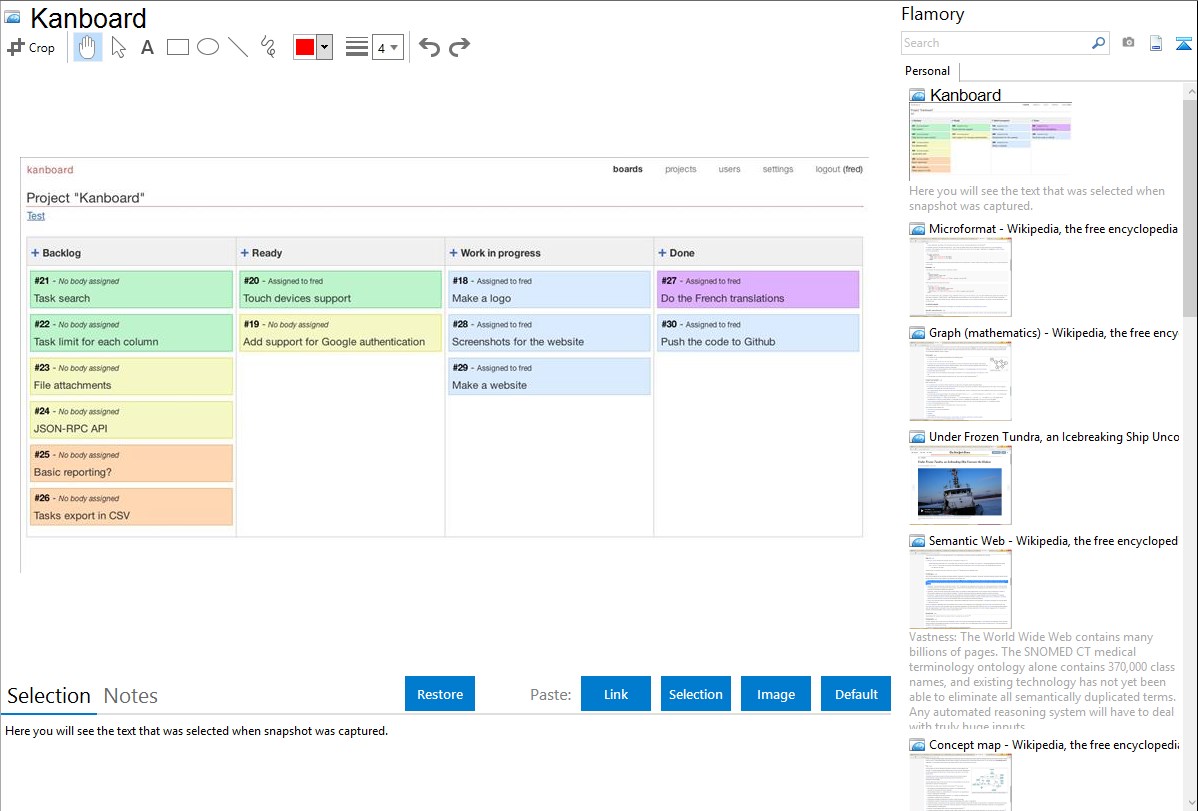Paste as Image
This screenshot has height=811, width=1198.
coord(775,694)
